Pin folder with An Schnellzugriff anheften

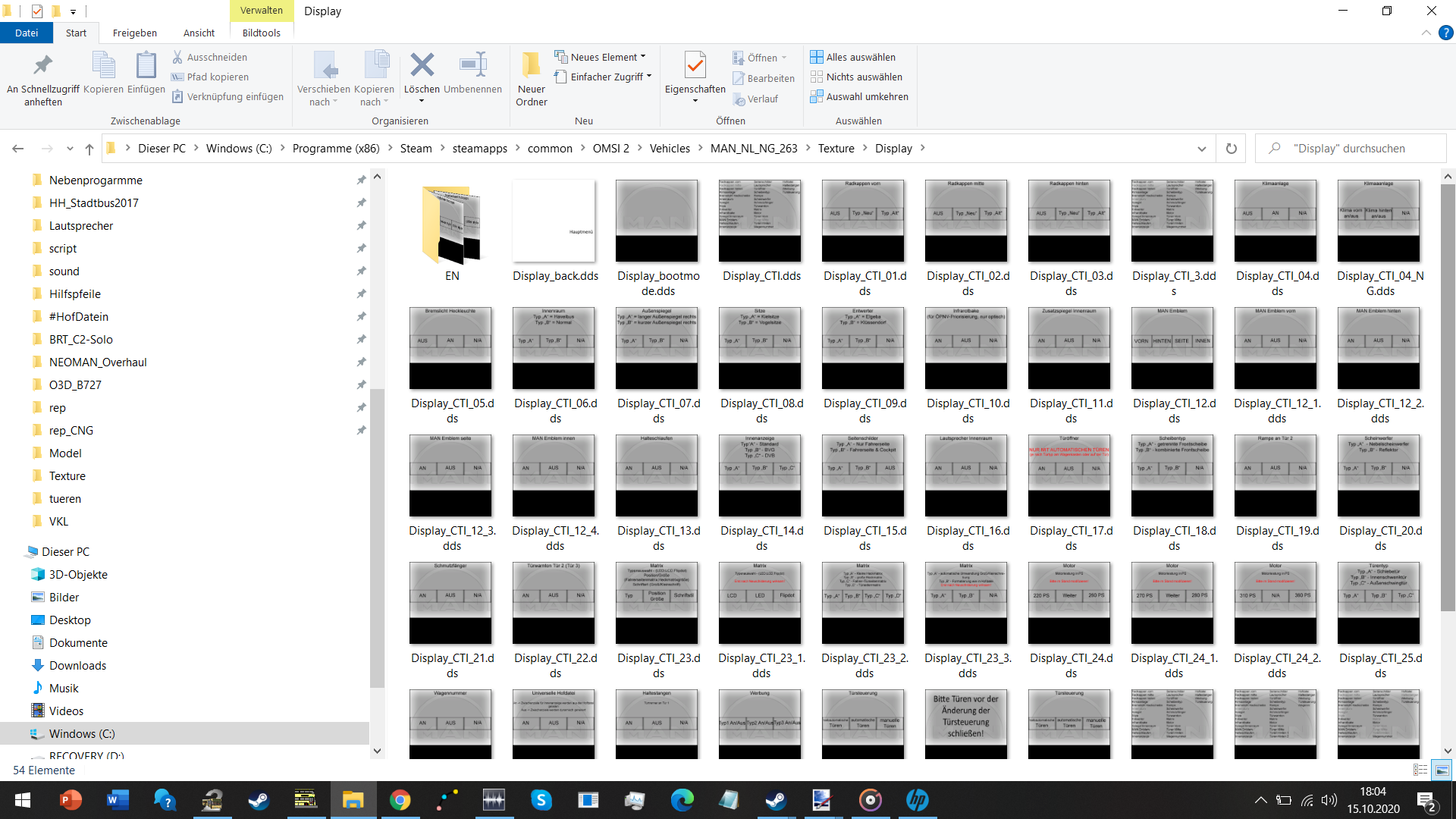pos(43,79)
